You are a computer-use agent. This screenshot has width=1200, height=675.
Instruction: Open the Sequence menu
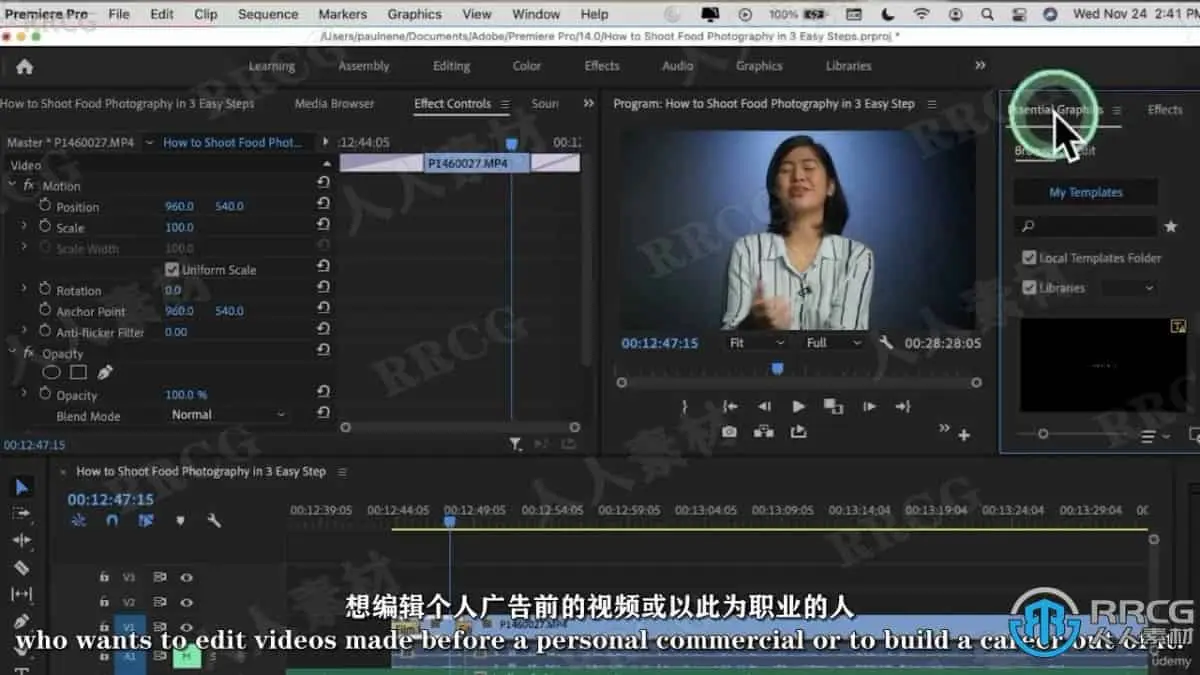(x=268, y=14)
